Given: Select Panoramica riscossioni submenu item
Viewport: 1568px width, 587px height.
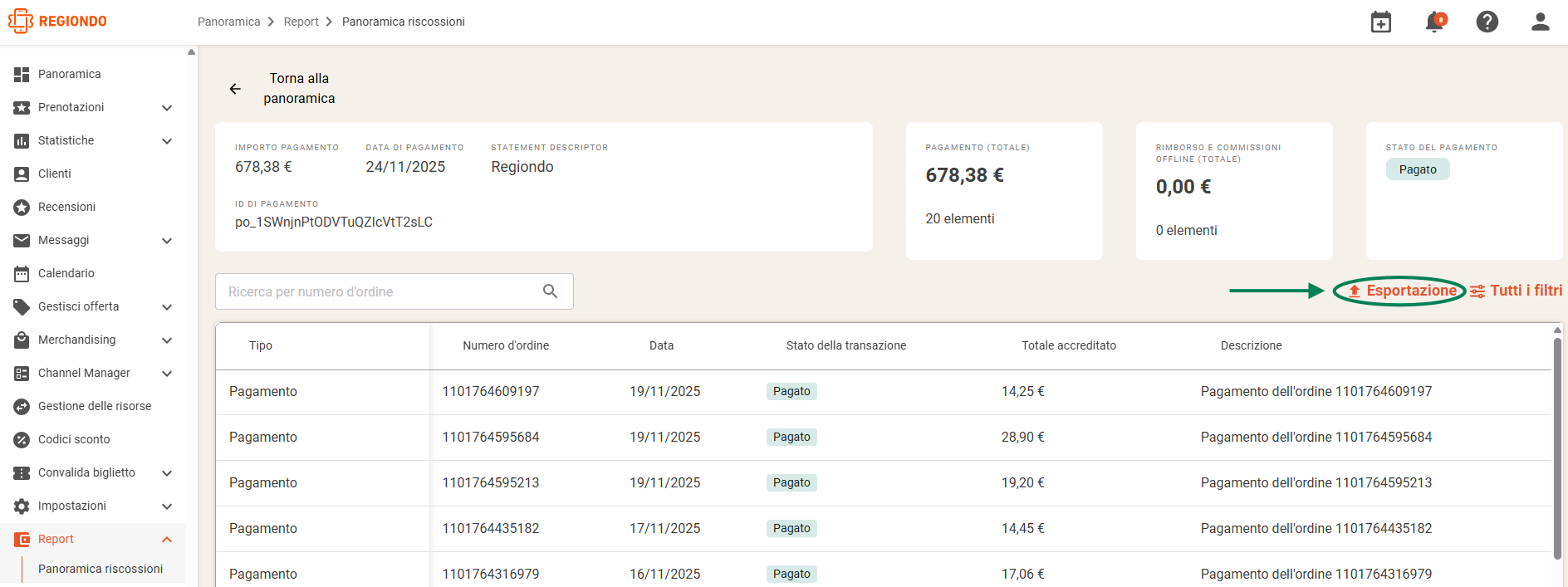Looking at the screenshot, I should [x=100, y=569].
